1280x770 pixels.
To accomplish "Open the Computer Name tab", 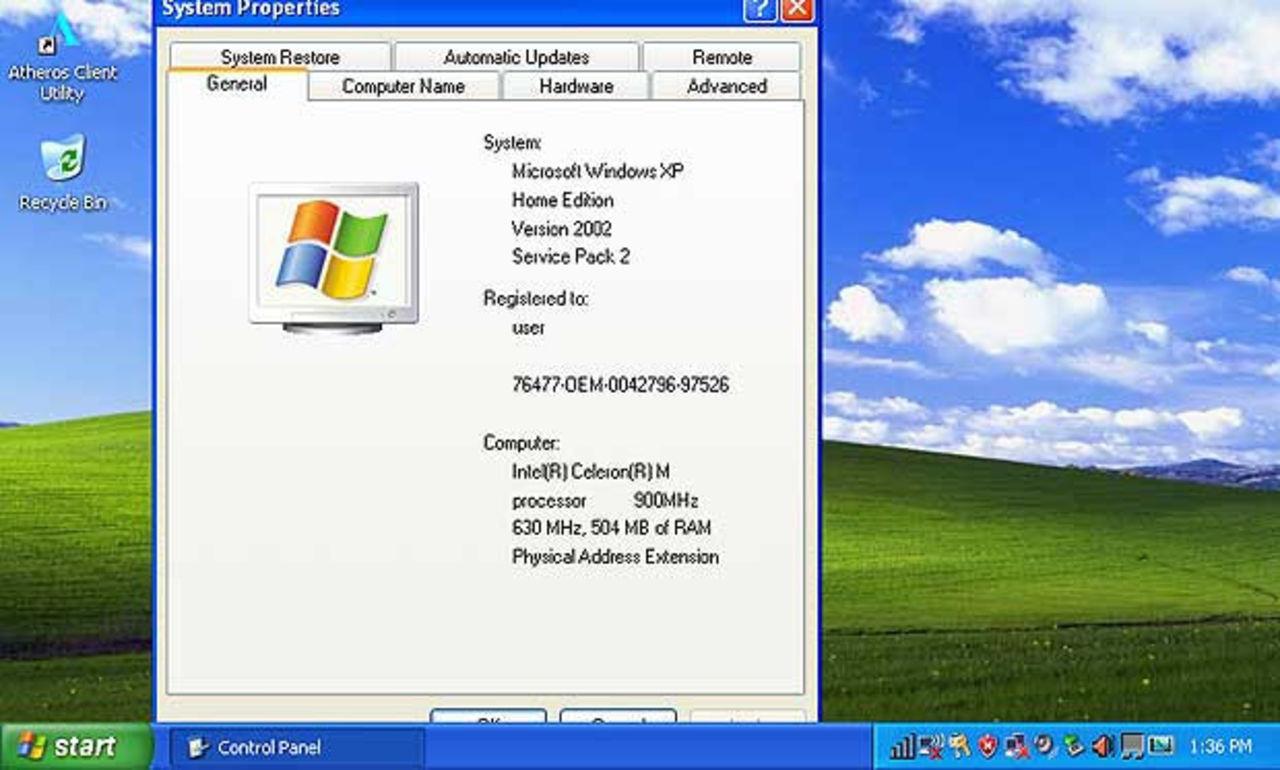I will coord(403,86).
